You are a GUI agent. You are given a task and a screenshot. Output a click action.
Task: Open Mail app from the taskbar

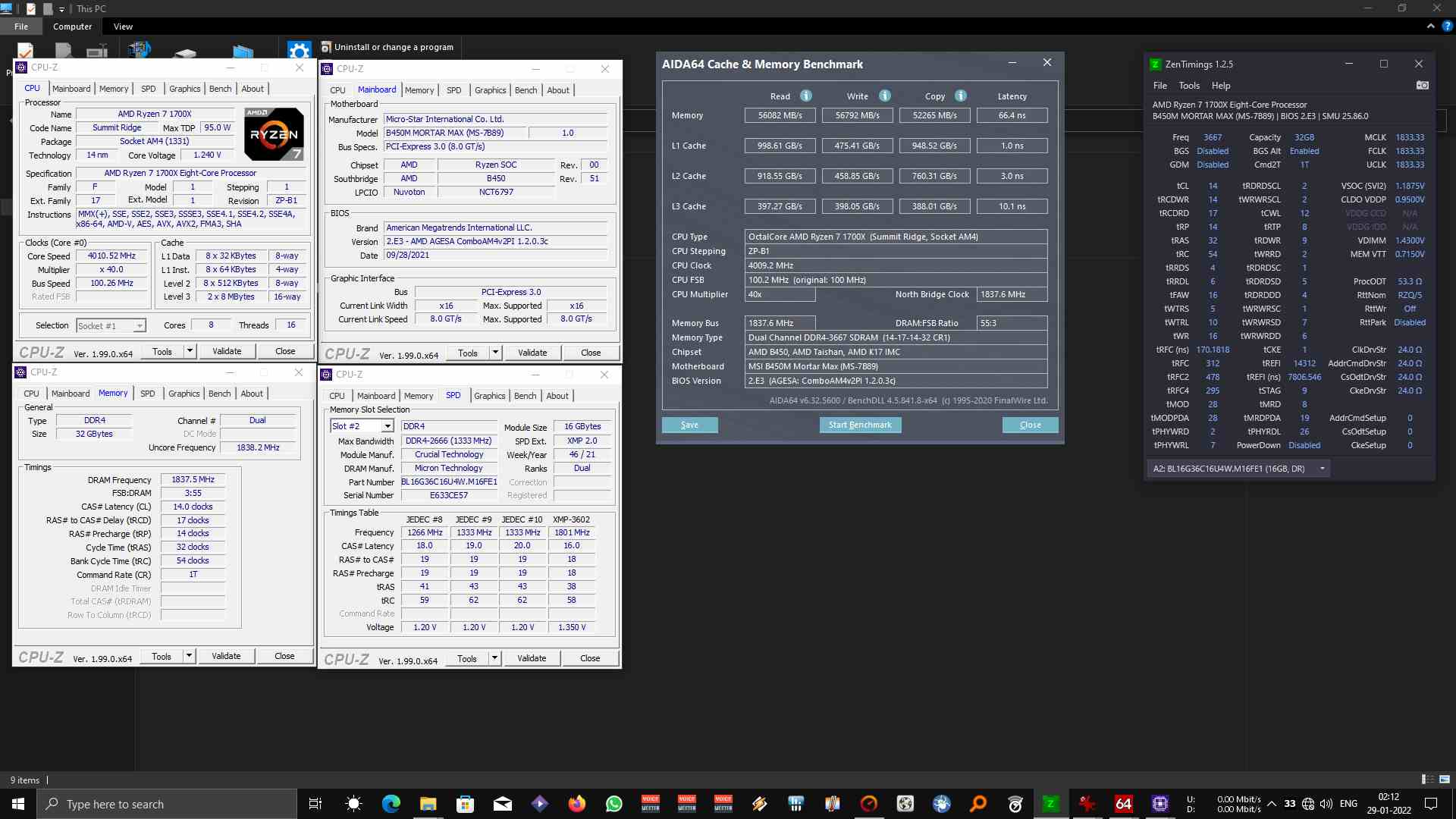[502, 804]
